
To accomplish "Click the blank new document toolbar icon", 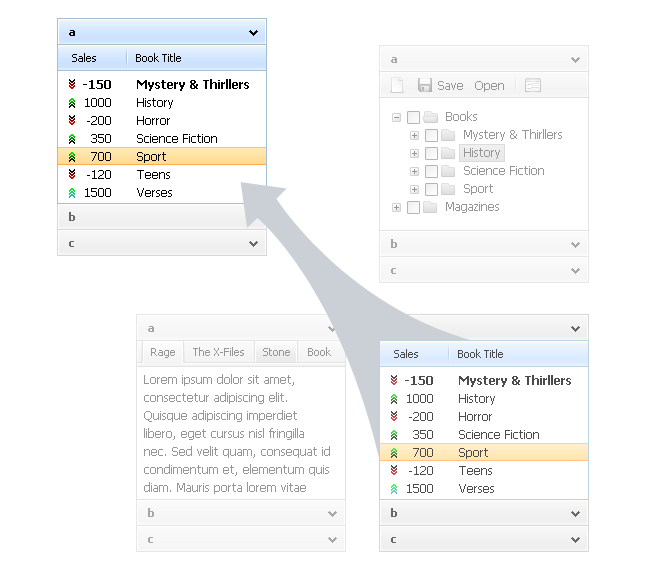I will click(x=397, y=86).
